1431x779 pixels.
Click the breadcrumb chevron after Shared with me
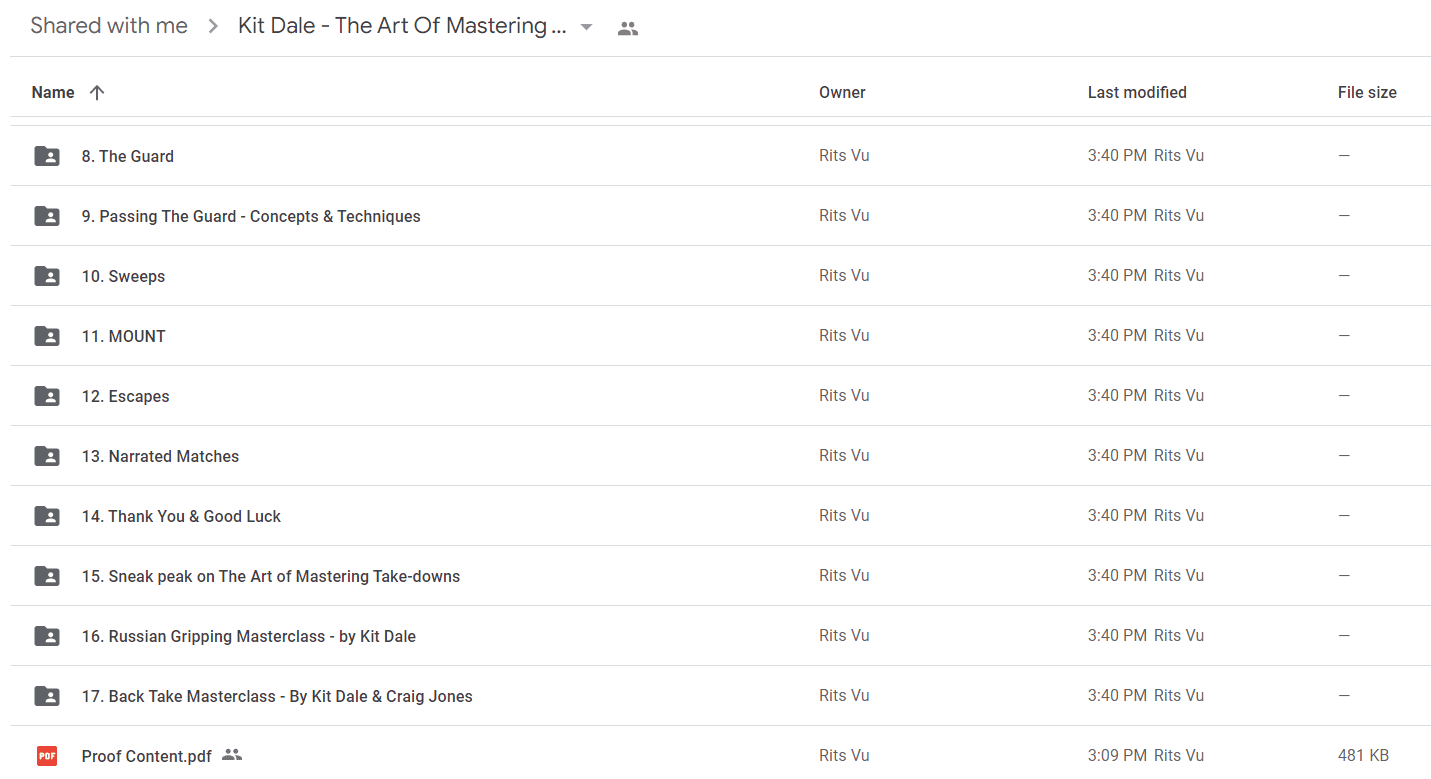tap(213, 27)
